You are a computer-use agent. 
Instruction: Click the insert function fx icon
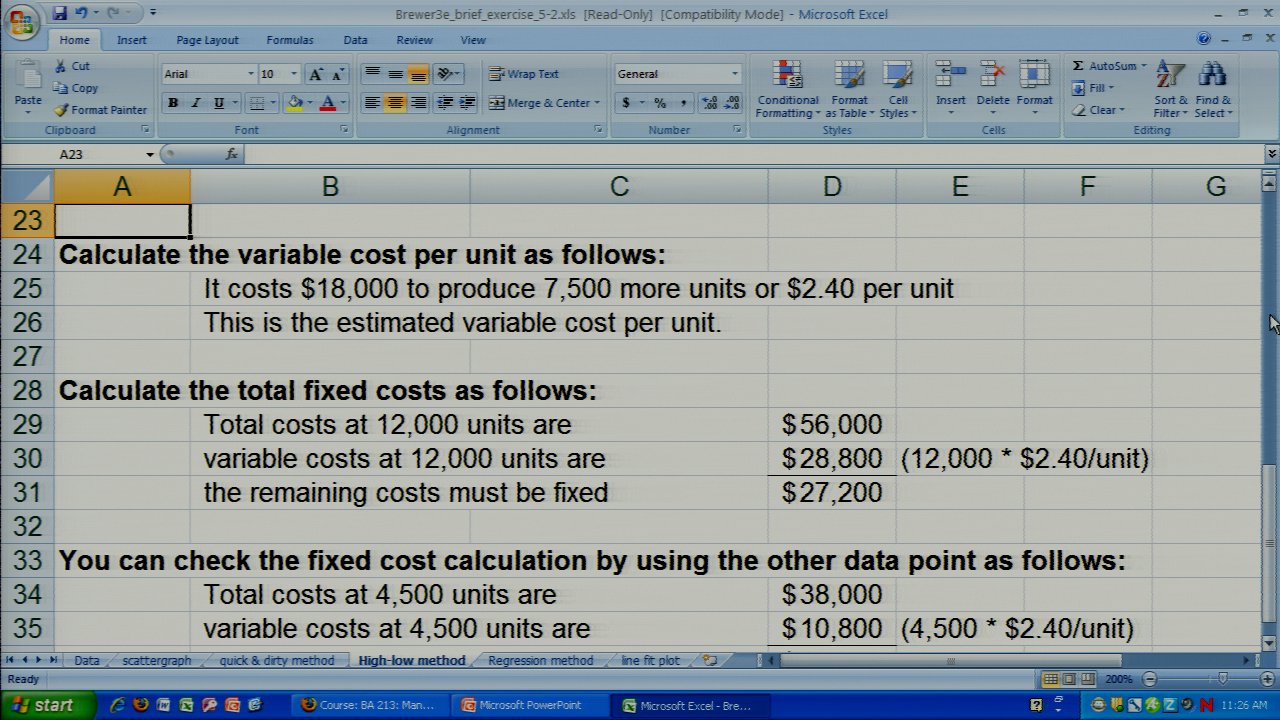(x=232, y=154)
